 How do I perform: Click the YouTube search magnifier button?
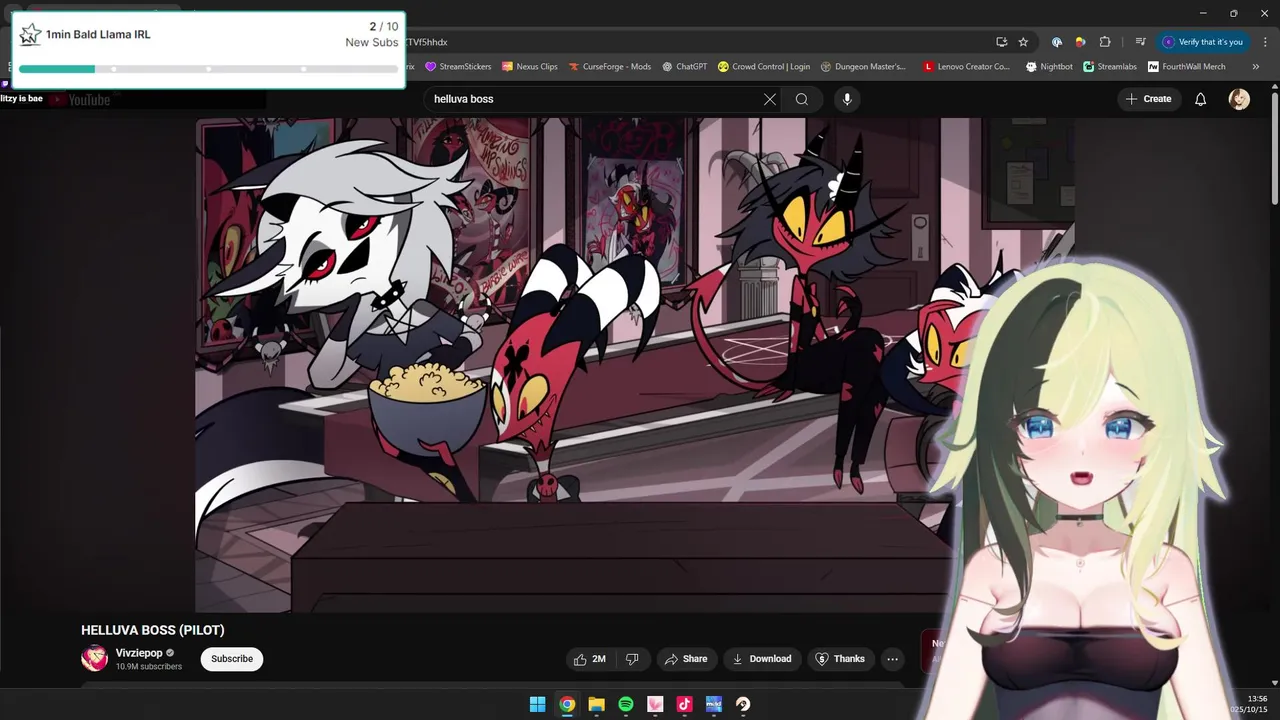802,99
